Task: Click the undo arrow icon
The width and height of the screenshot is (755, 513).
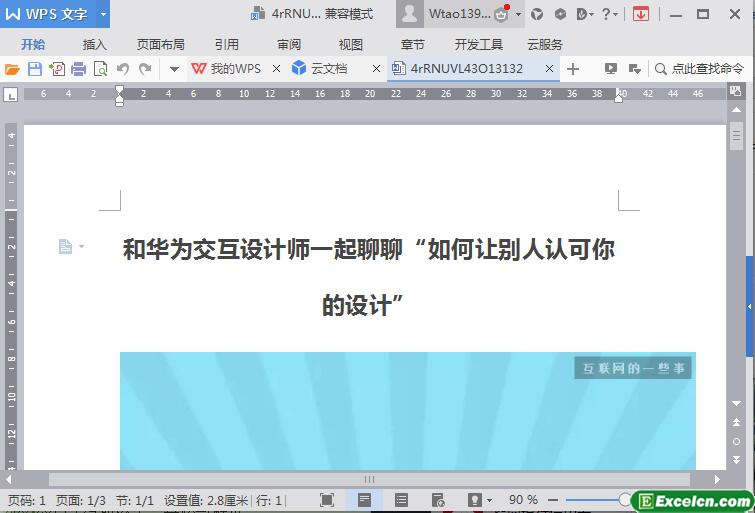Action: click(x=123, y=69)
